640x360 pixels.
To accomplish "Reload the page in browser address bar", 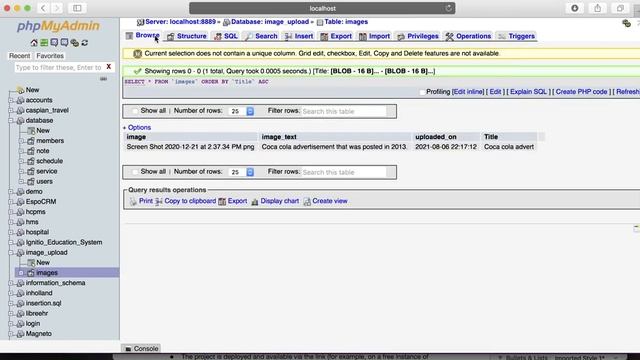I will pos(448,8).
